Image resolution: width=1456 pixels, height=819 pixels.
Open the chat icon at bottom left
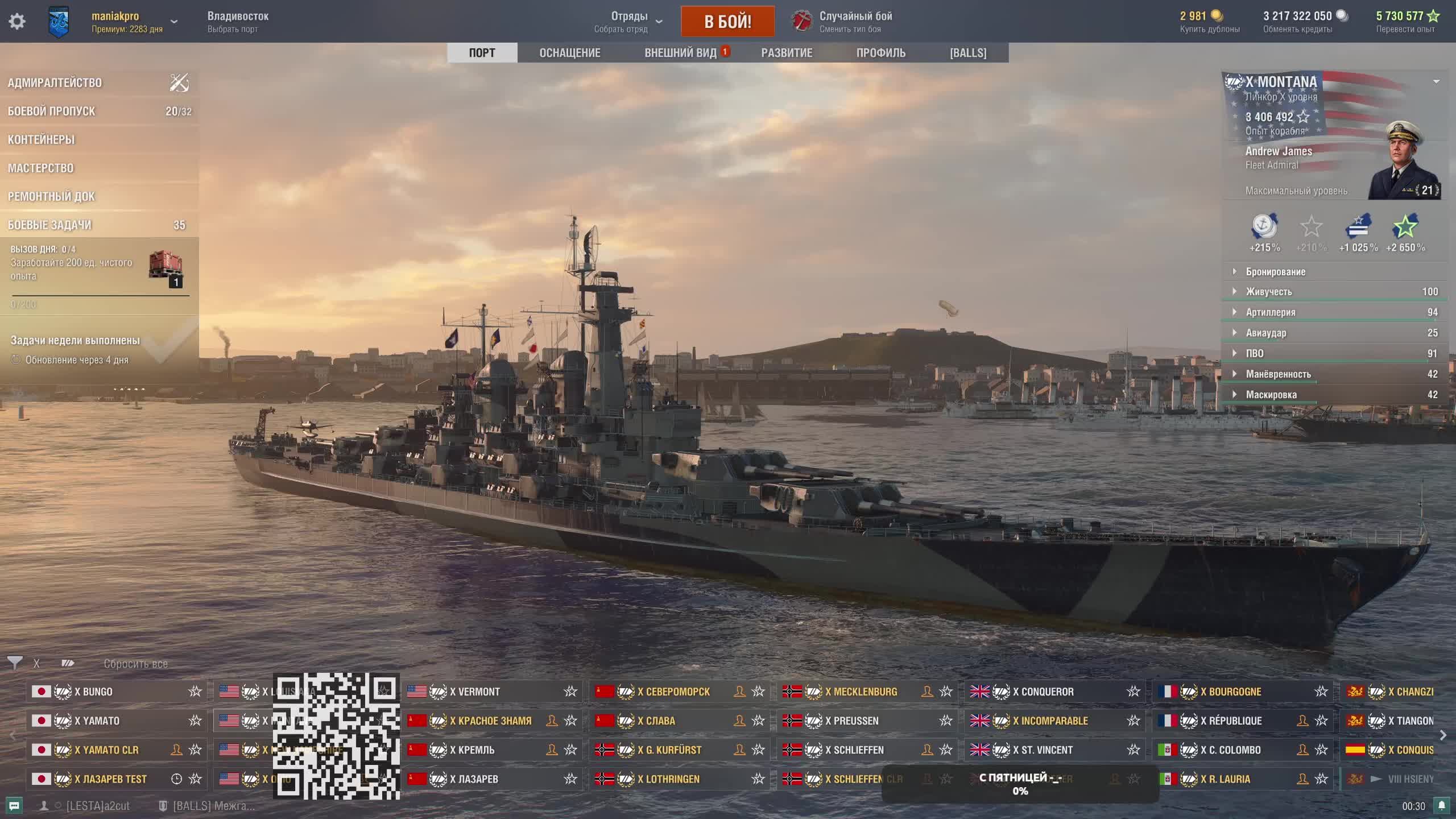click(14, 805)
